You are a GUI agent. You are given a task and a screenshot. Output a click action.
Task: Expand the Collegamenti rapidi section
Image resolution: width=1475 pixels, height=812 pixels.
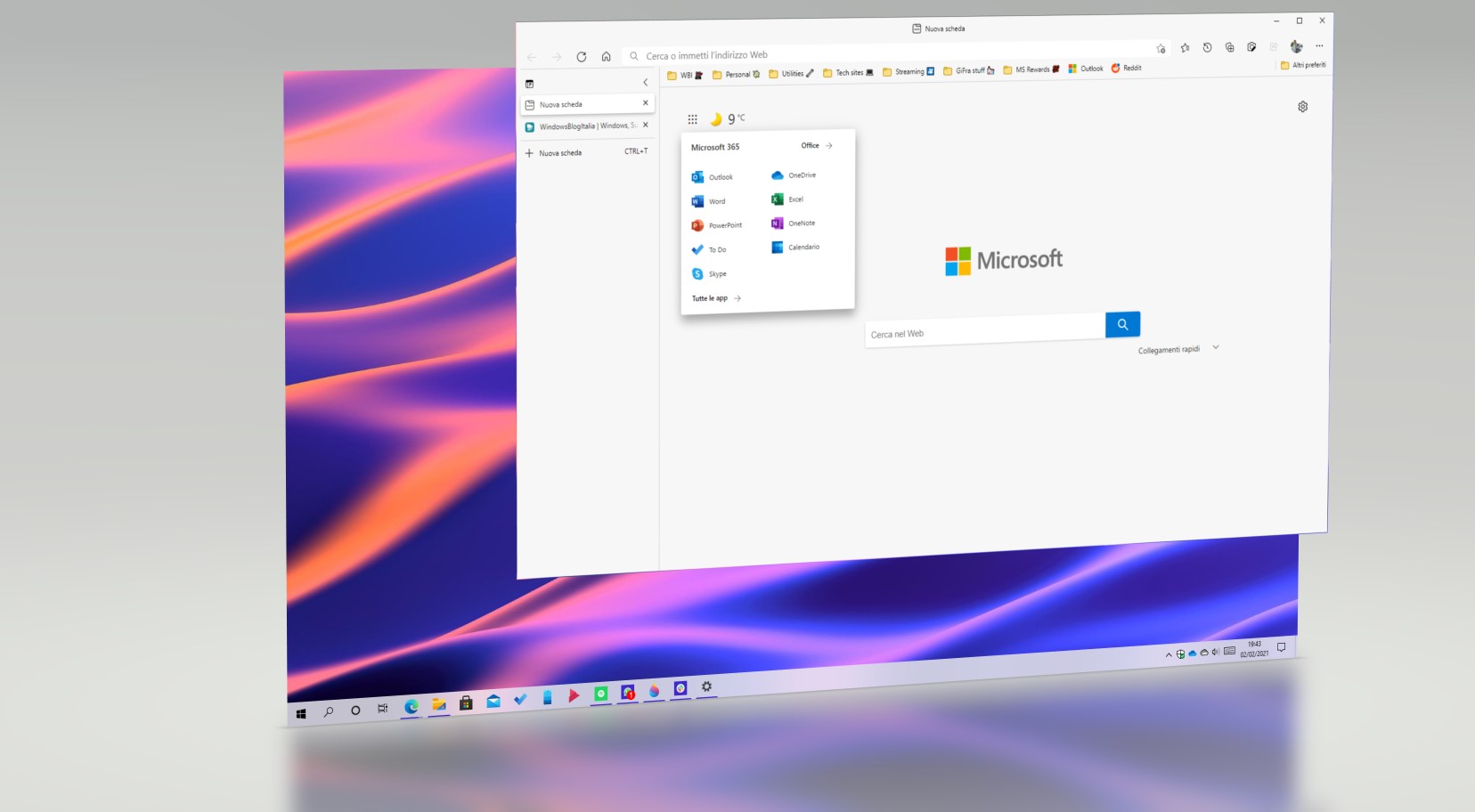(1178, 349)
